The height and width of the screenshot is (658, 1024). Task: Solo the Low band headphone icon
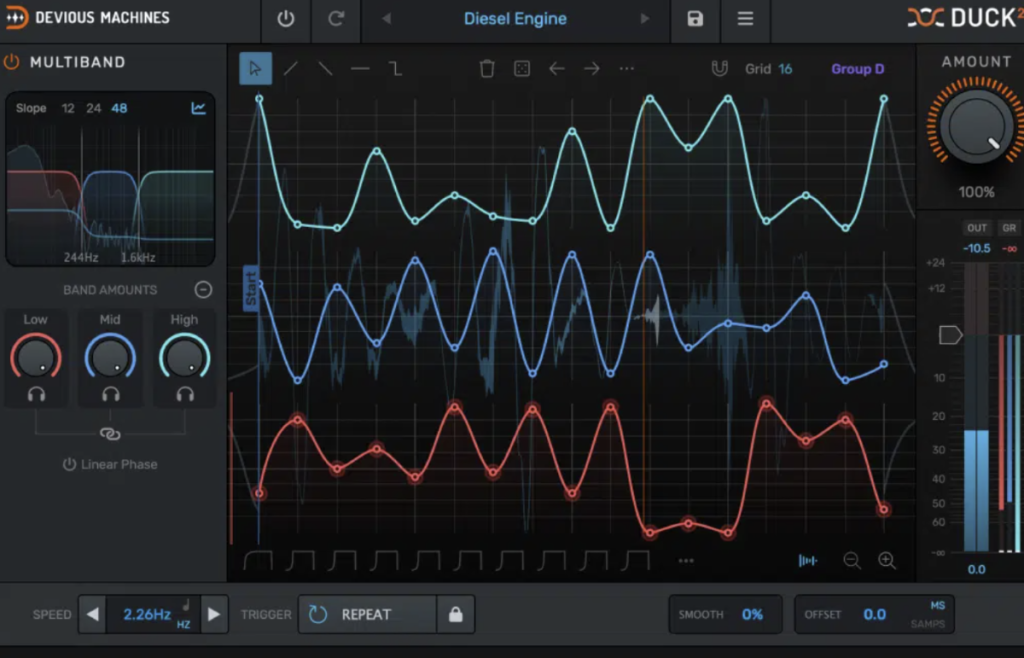coord(36,394)
